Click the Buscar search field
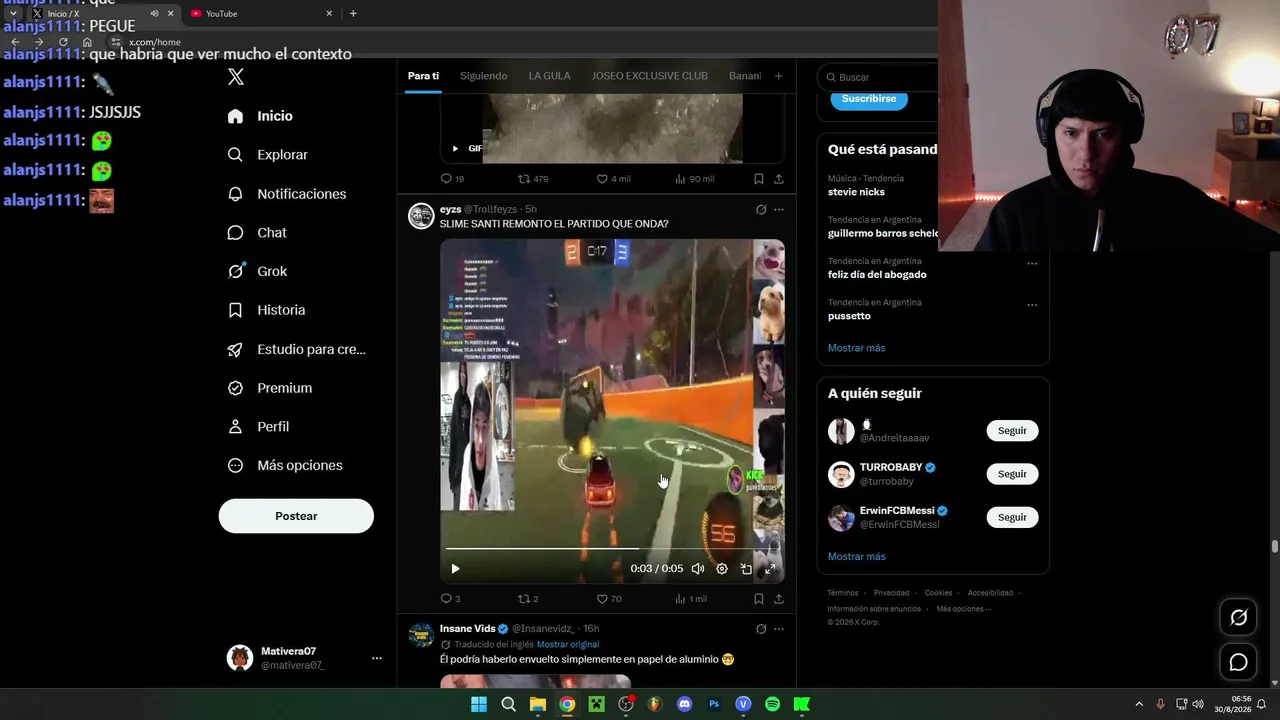 coord(878,77)
